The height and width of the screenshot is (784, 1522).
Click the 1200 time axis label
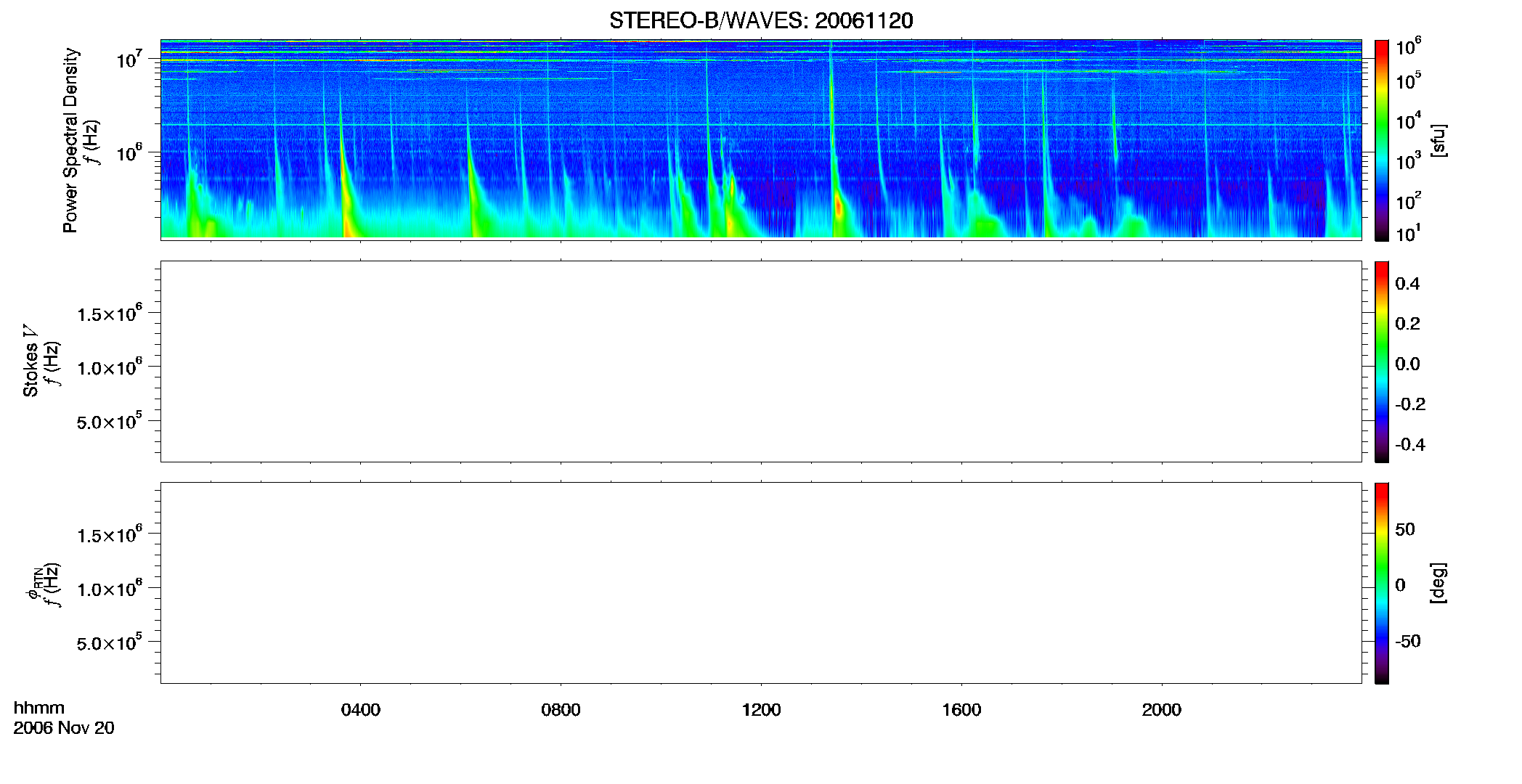(761, 710)
